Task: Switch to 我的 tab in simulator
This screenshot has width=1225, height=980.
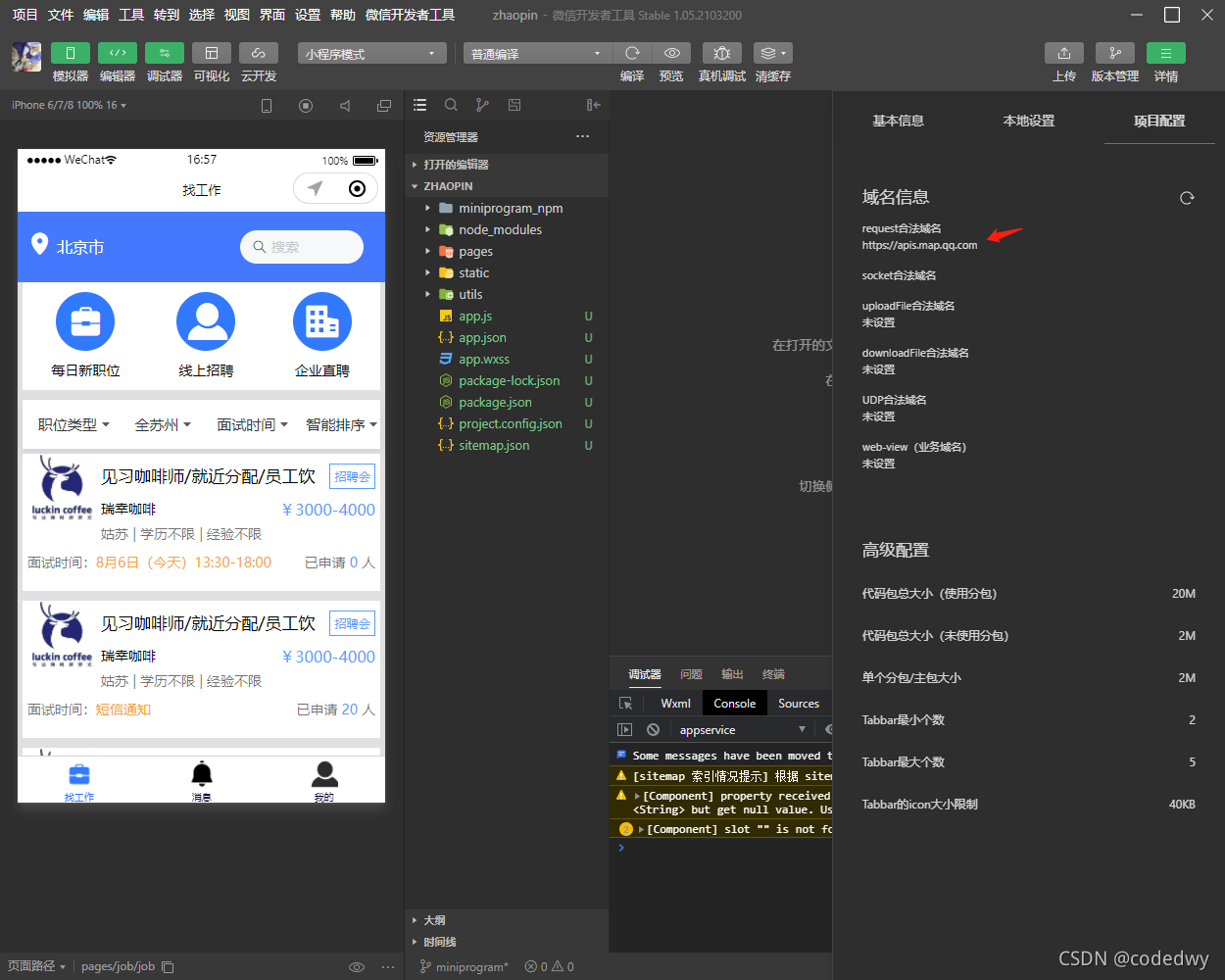Action: click(x=324, y=781)
